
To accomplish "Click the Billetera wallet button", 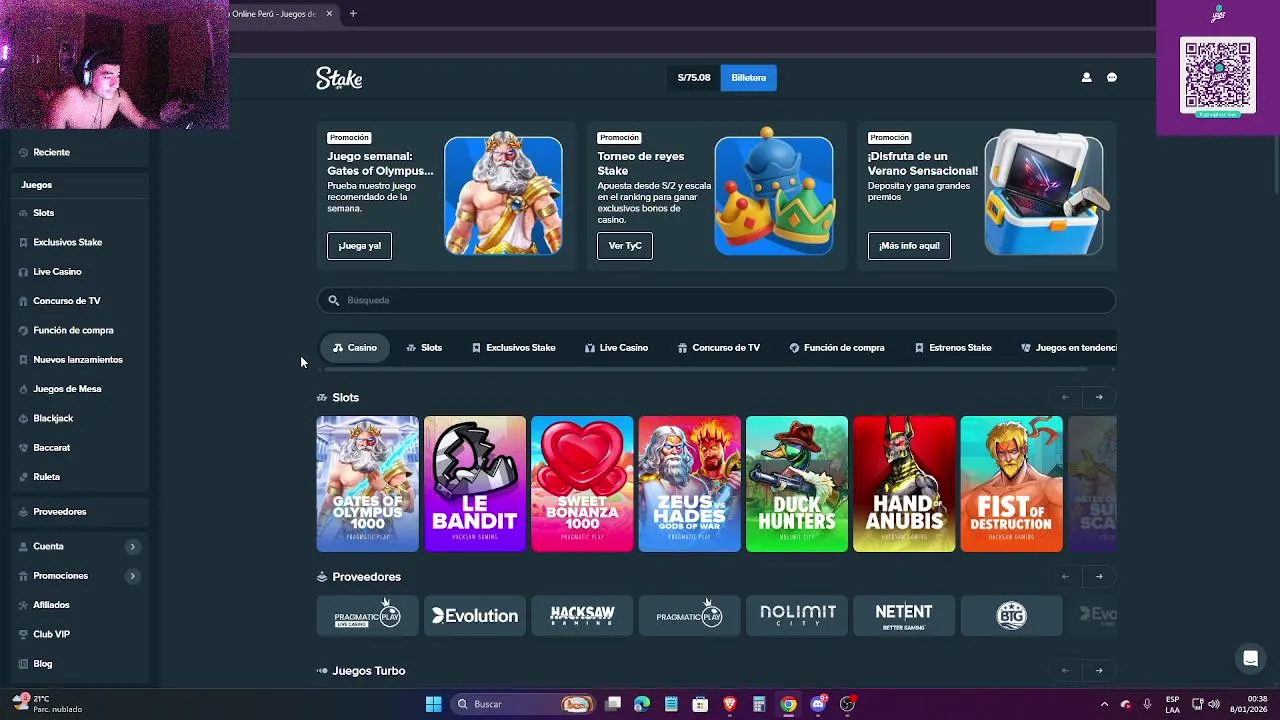I will [748, 78].
